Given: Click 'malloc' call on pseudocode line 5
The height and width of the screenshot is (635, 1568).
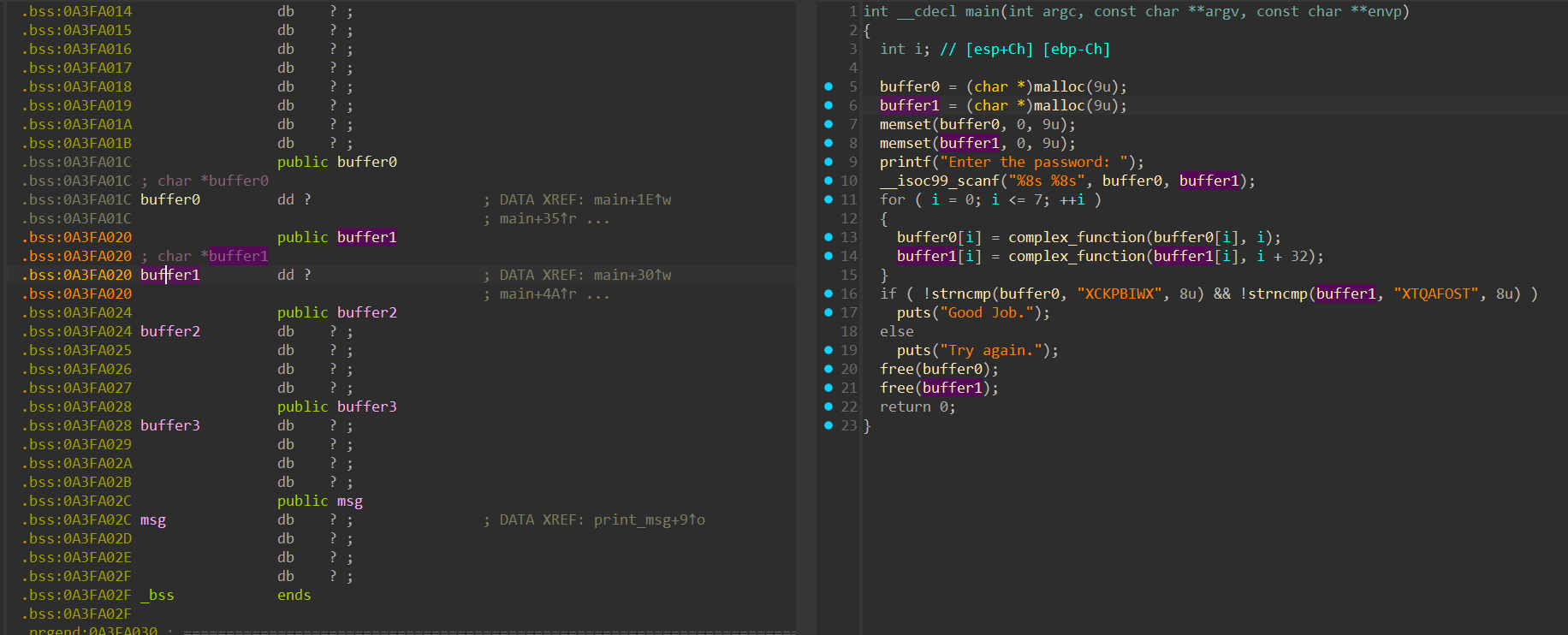Looking at the screenshot, I should pyautogui.click(x=1060, y=86).
